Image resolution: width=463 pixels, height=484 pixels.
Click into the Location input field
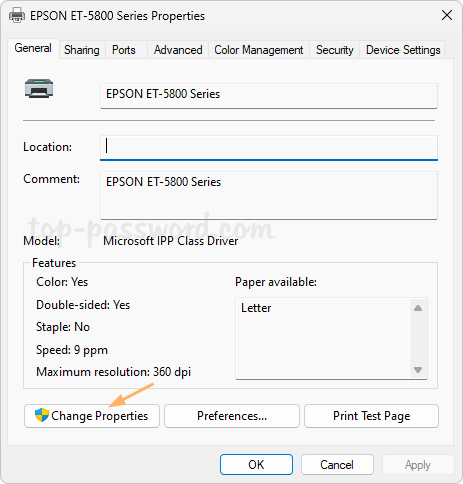pos(269,147)
